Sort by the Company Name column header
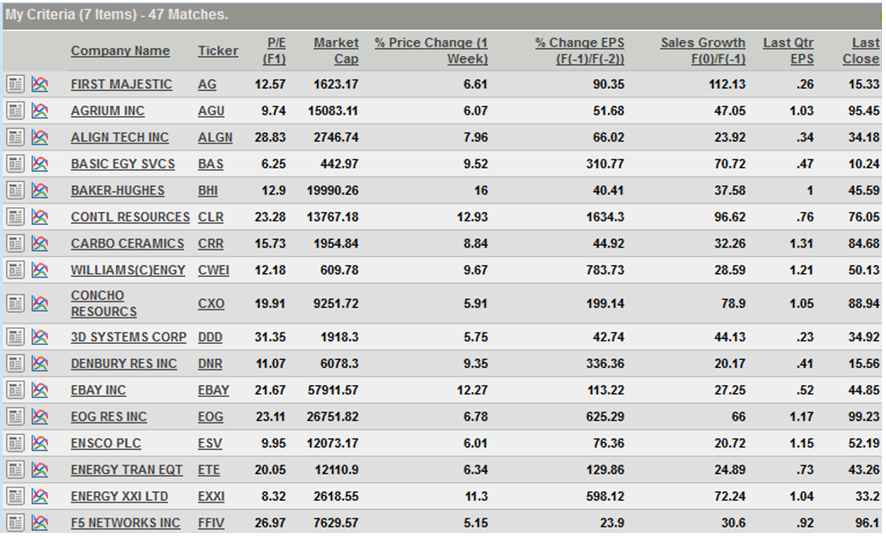The height and width of the screenshot is (536, 886). (x=120, y=51)
